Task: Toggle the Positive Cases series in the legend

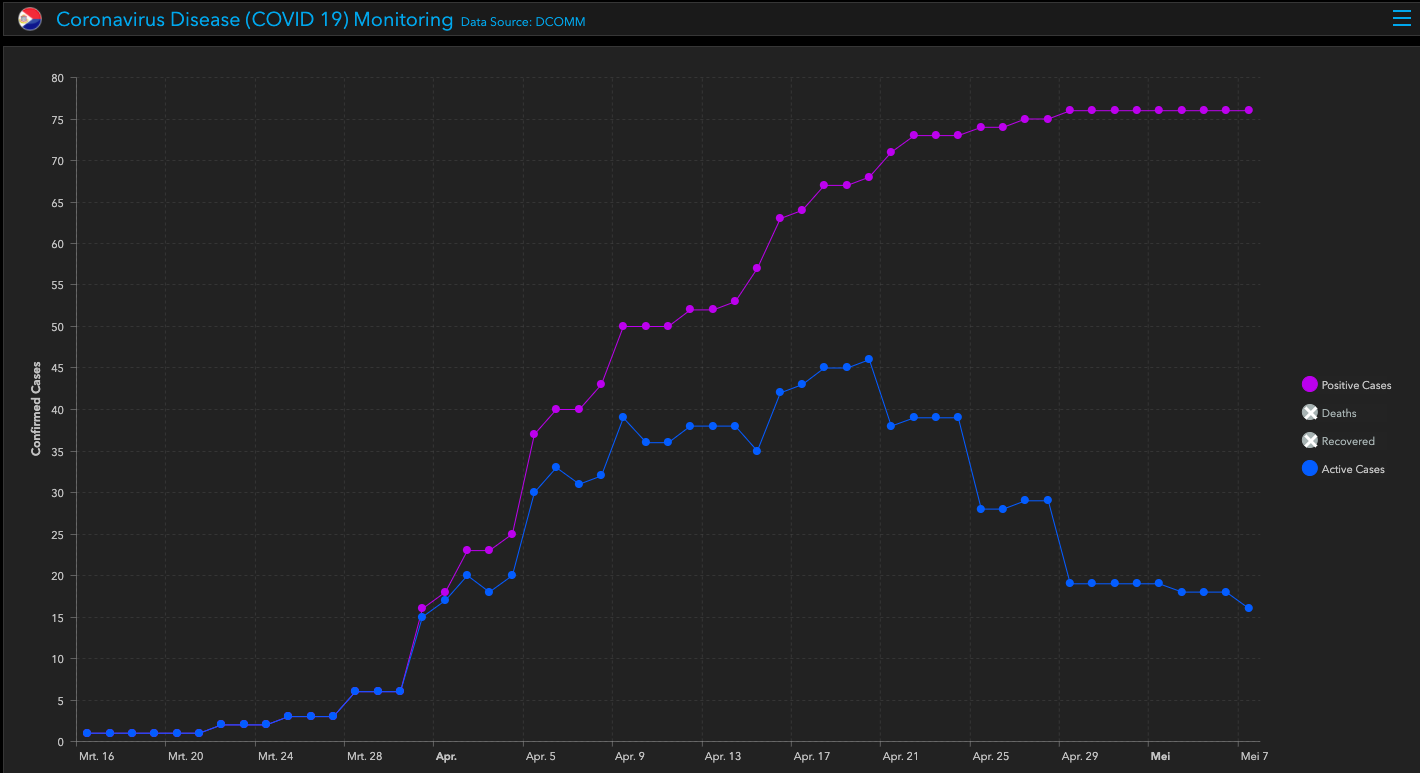Action: [1346, 385]
